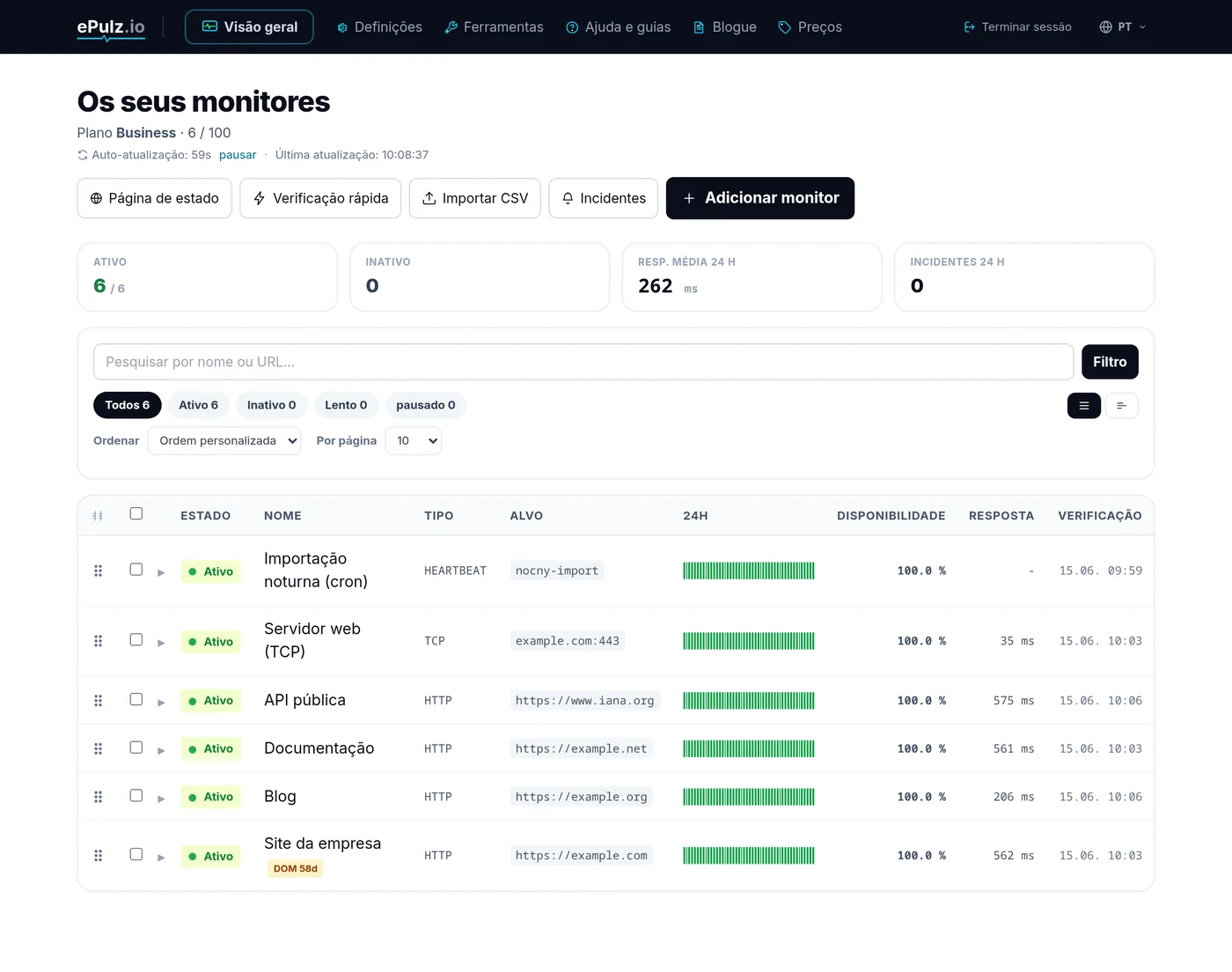
Task: Click the 24h uptime bar for Blog
Action: pos(749,797)
